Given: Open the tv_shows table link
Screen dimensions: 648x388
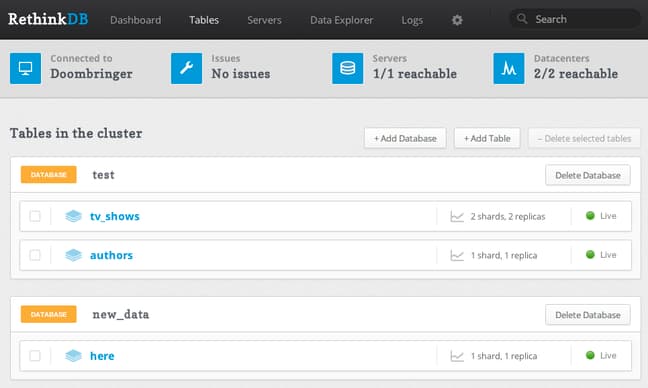Looking at the screenshot, I should click(x=115, y=216).
